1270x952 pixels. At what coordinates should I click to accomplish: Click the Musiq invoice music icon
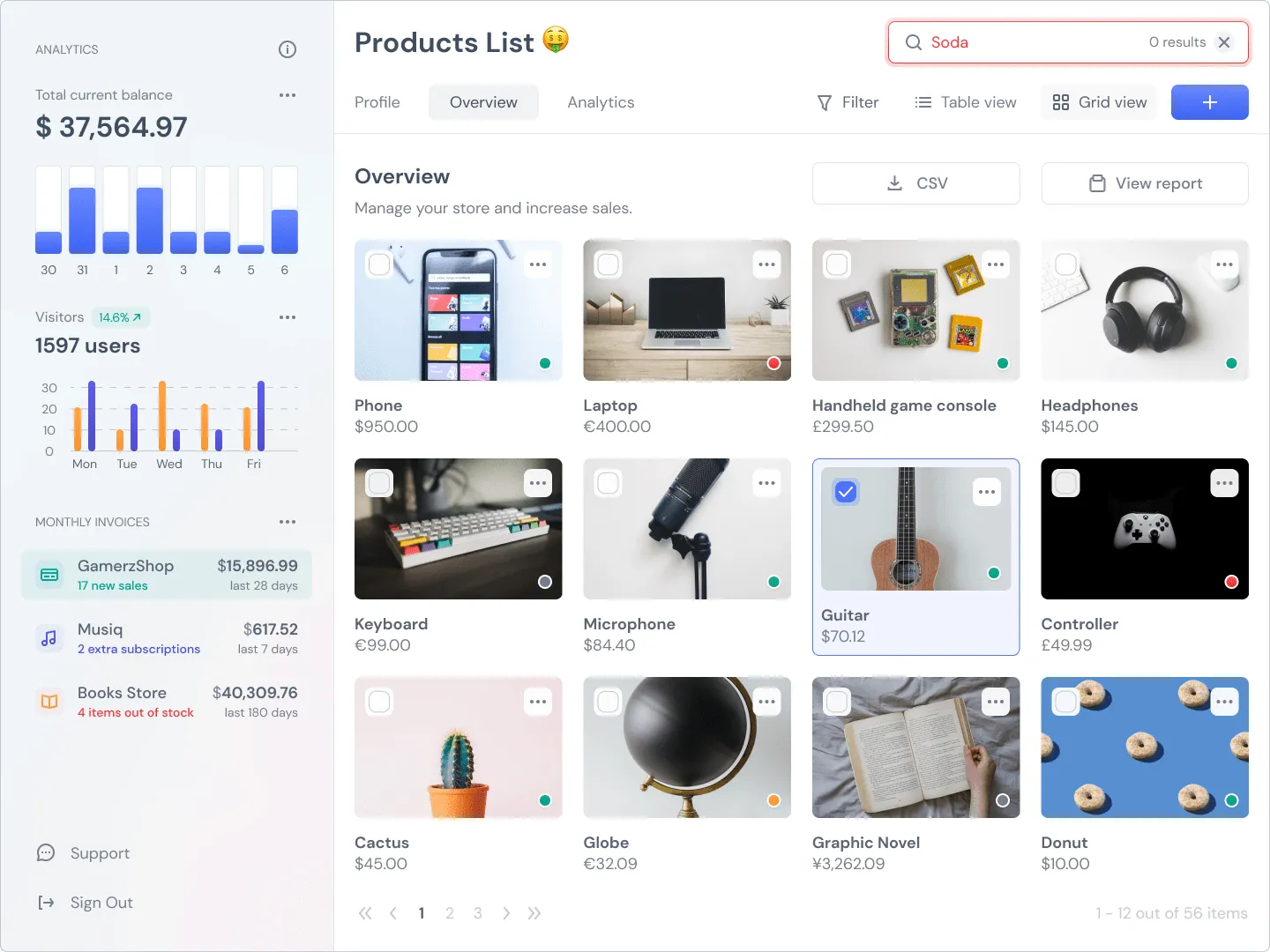pyautogui.click(x=49, y=637)
